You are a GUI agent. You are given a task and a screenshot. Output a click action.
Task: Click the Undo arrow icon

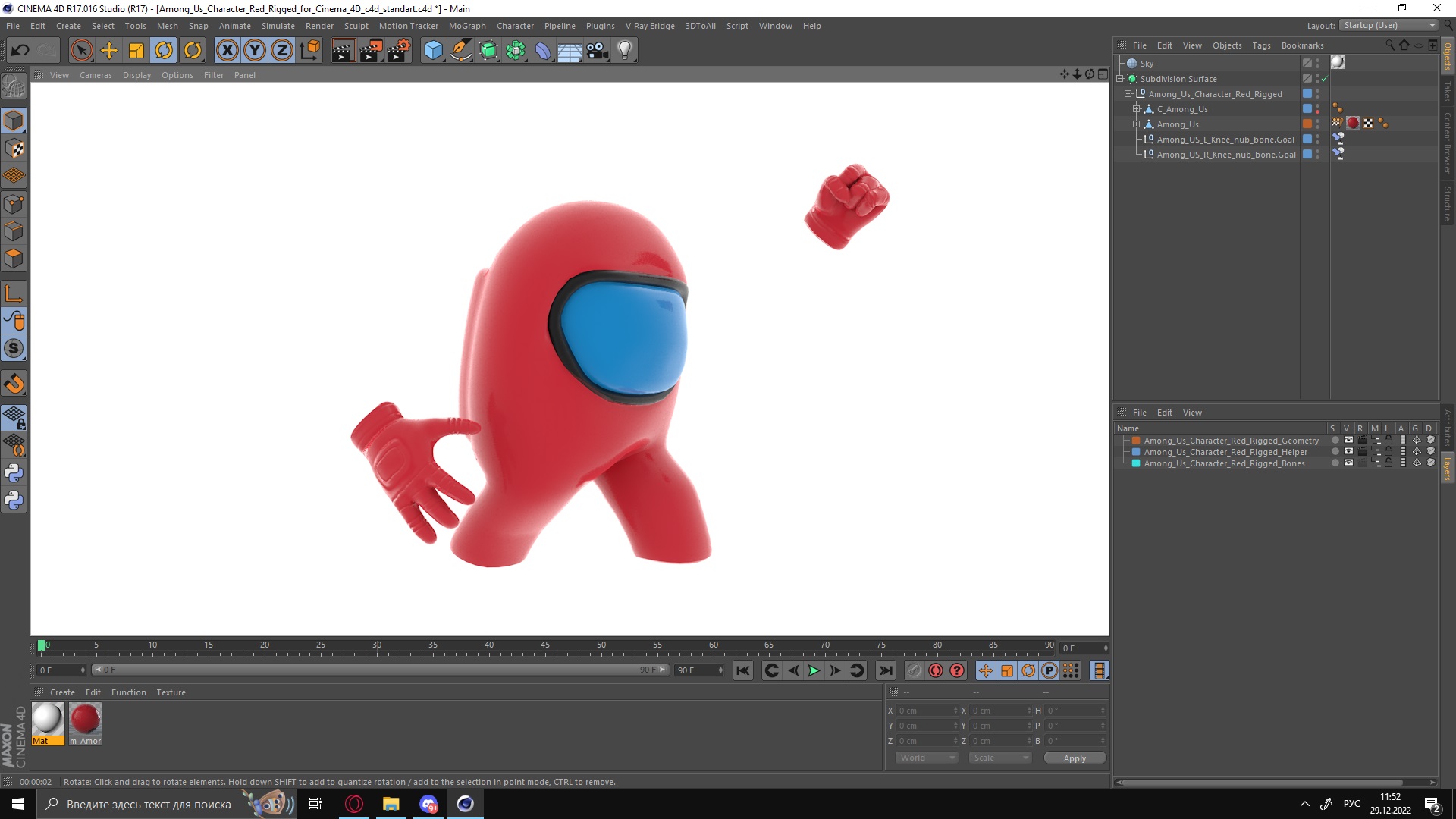(20, 51)
